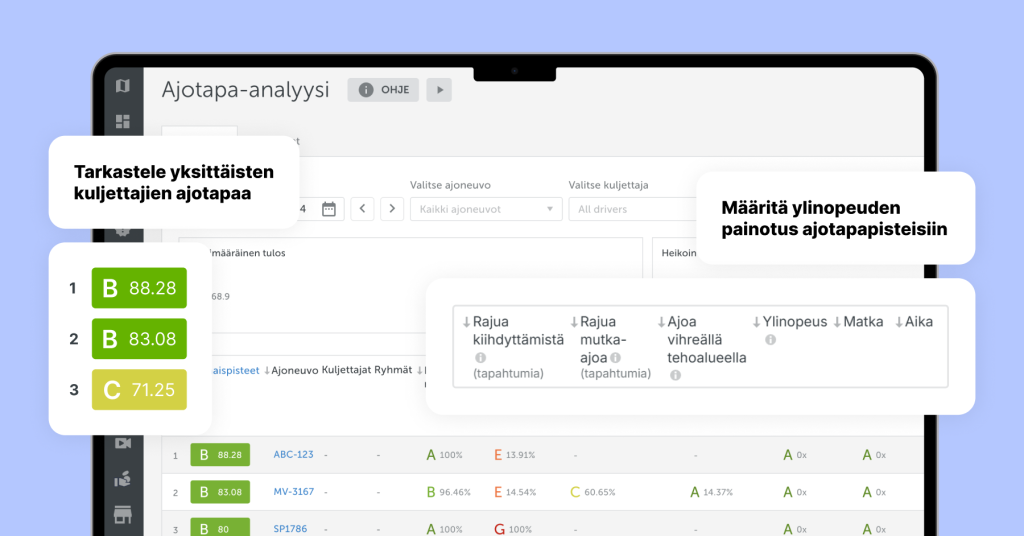Click the OHJE help button
Screen dimensions: 1024x536
pyautogui.click(x=383, y=90)
